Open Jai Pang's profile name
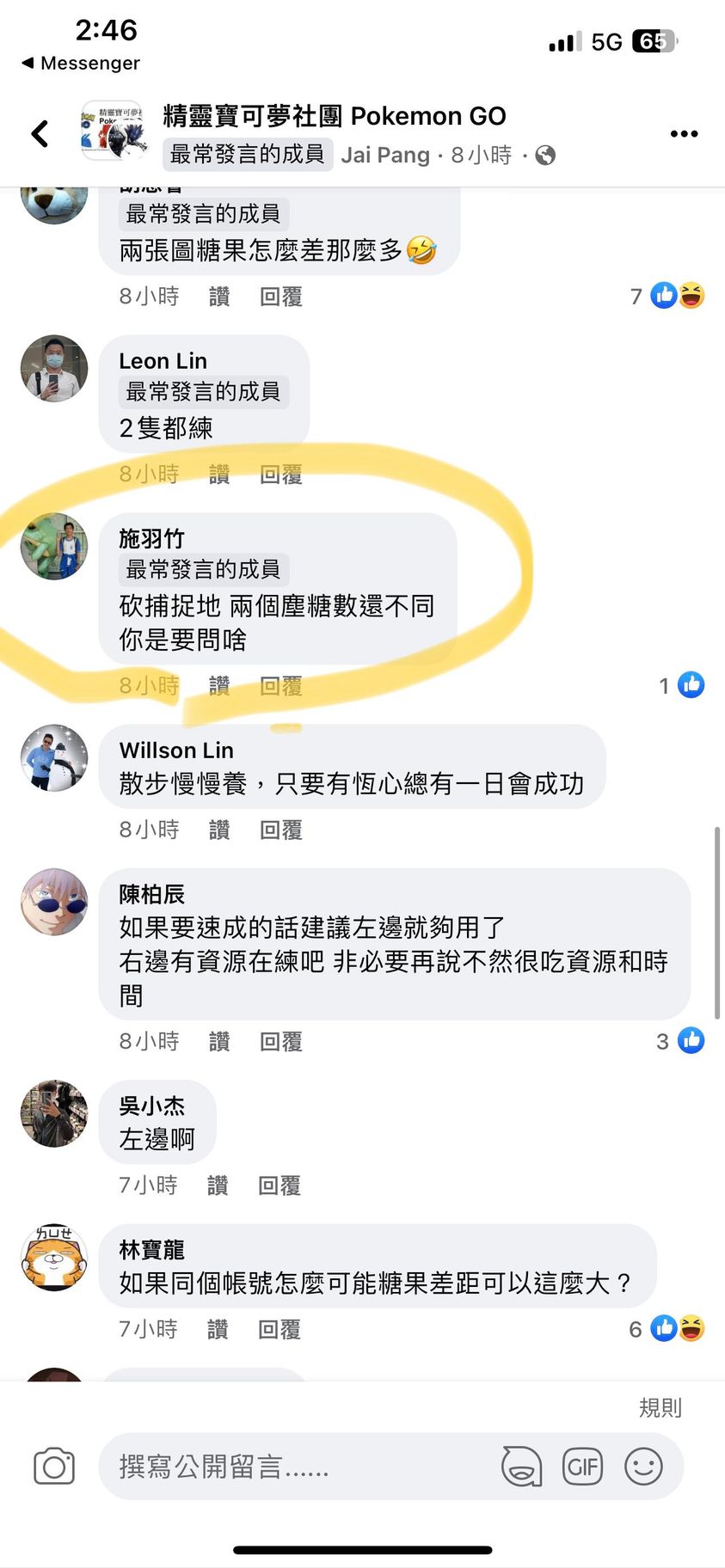The width and height of the screenshot is (725, 1568). 385,155
